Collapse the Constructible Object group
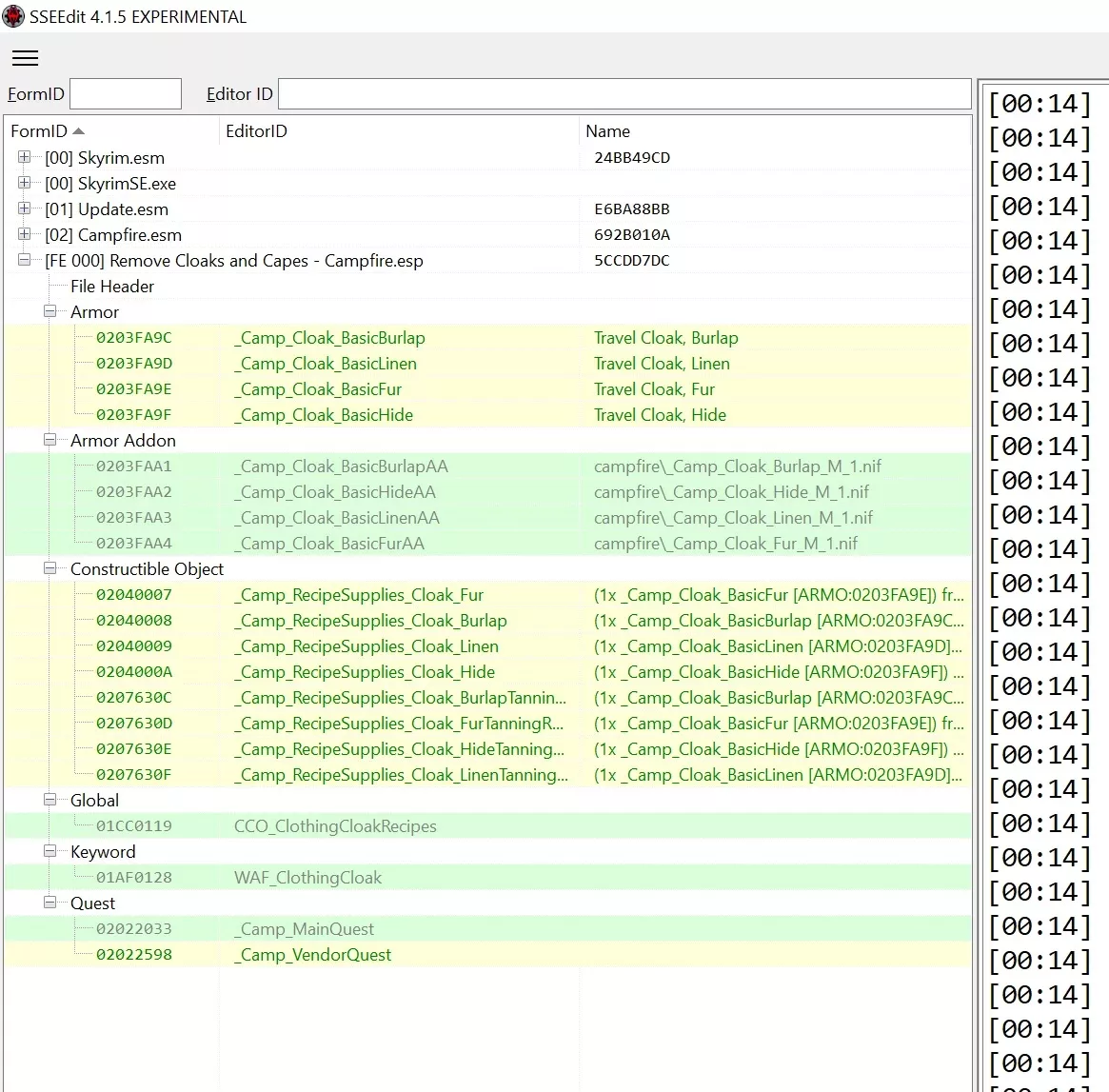Viewport: 1109px width, 1092px height. pyautogui.click(x=50, y=568)
